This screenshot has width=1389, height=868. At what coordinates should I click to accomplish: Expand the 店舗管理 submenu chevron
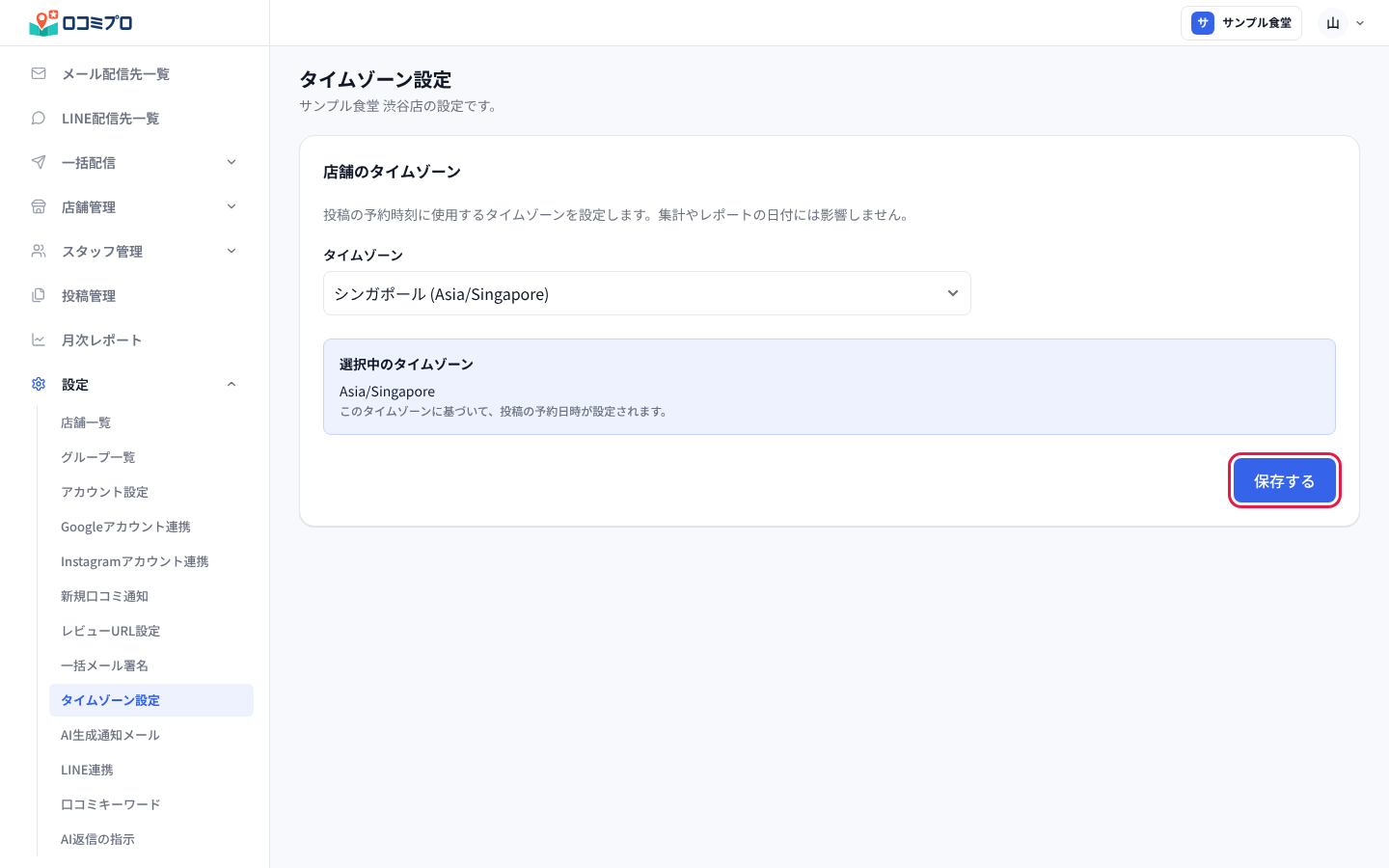pos(231,206)
